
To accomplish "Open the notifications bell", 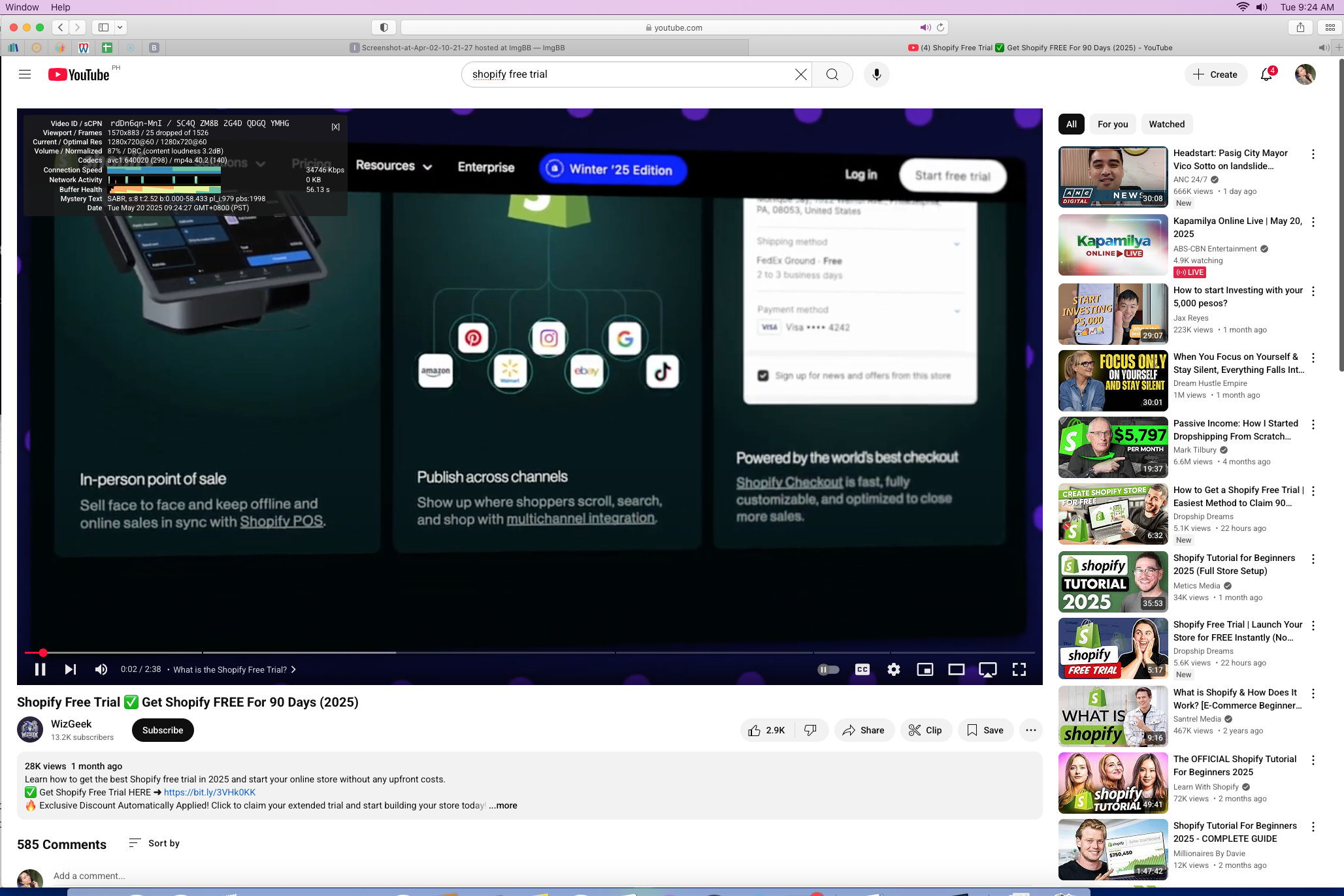I will pyautogui.click(x=1266, y=74).
